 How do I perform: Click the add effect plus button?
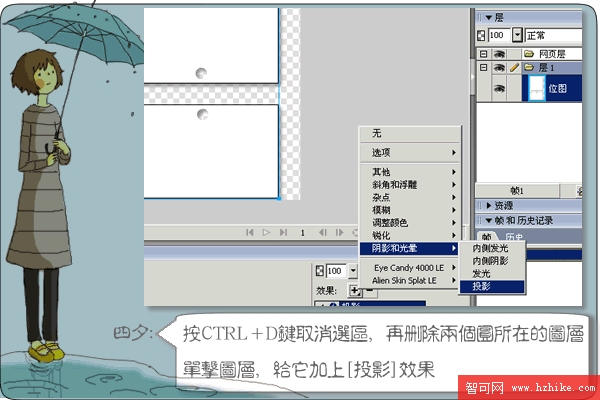pyautogui.click(x=355, y=290)
